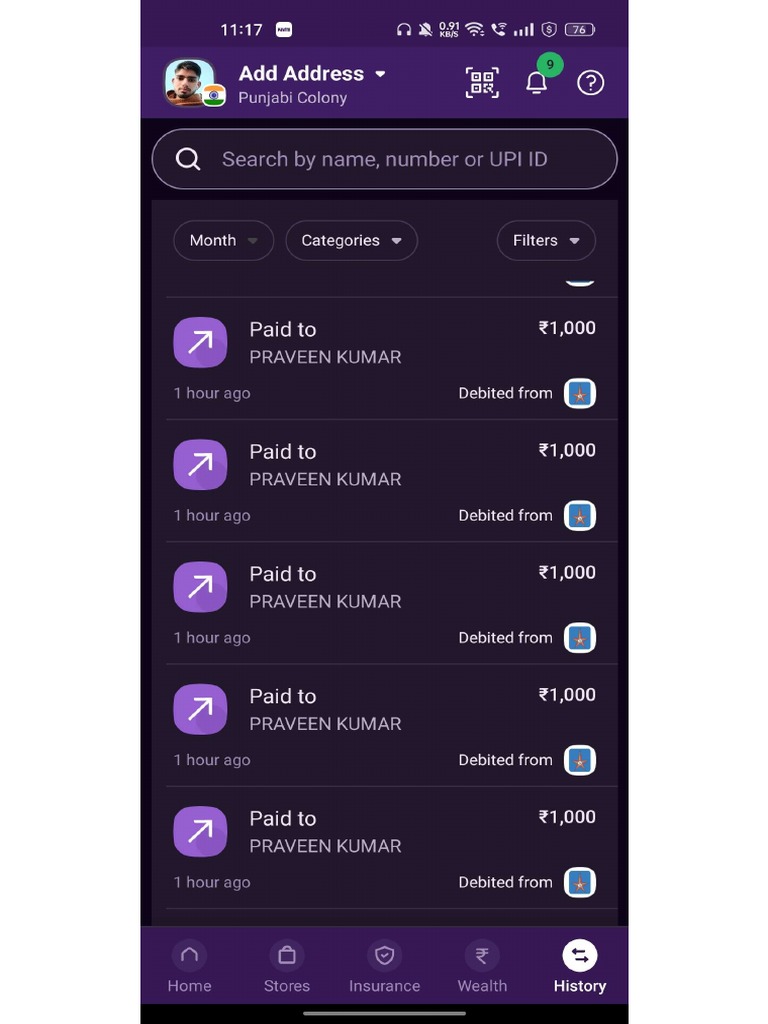Click the first Paid to arrow icon
The image size is (768, 1024).
(200, 343)
